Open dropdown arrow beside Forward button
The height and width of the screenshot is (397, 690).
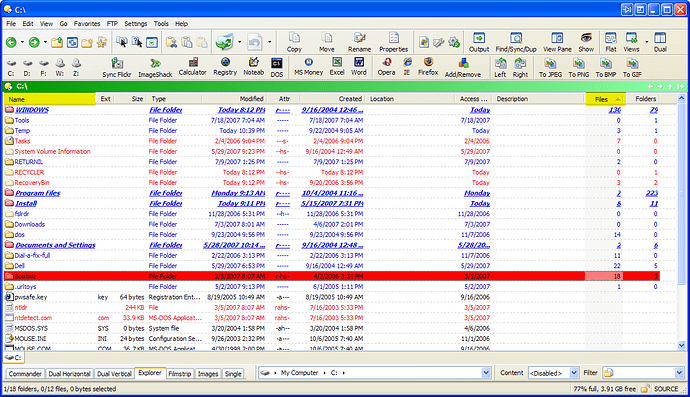pos(45,42)
